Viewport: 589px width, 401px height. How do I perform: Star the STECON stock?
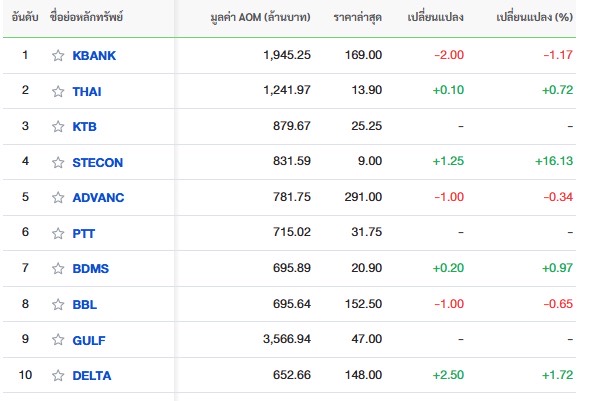(x=58, y=162)
